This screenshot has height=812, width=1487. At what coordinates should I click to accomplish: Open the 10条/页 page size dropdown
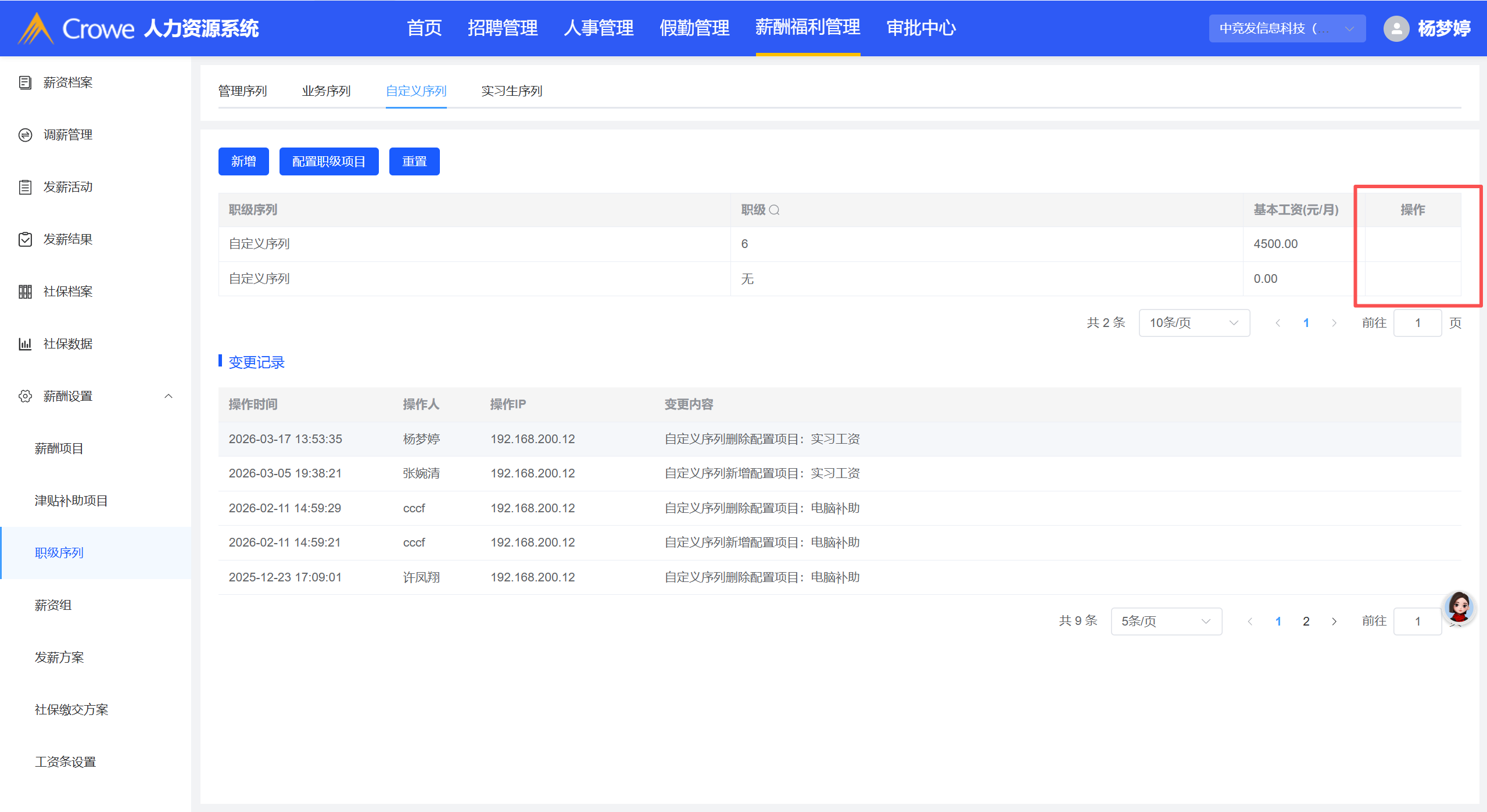1194,323
